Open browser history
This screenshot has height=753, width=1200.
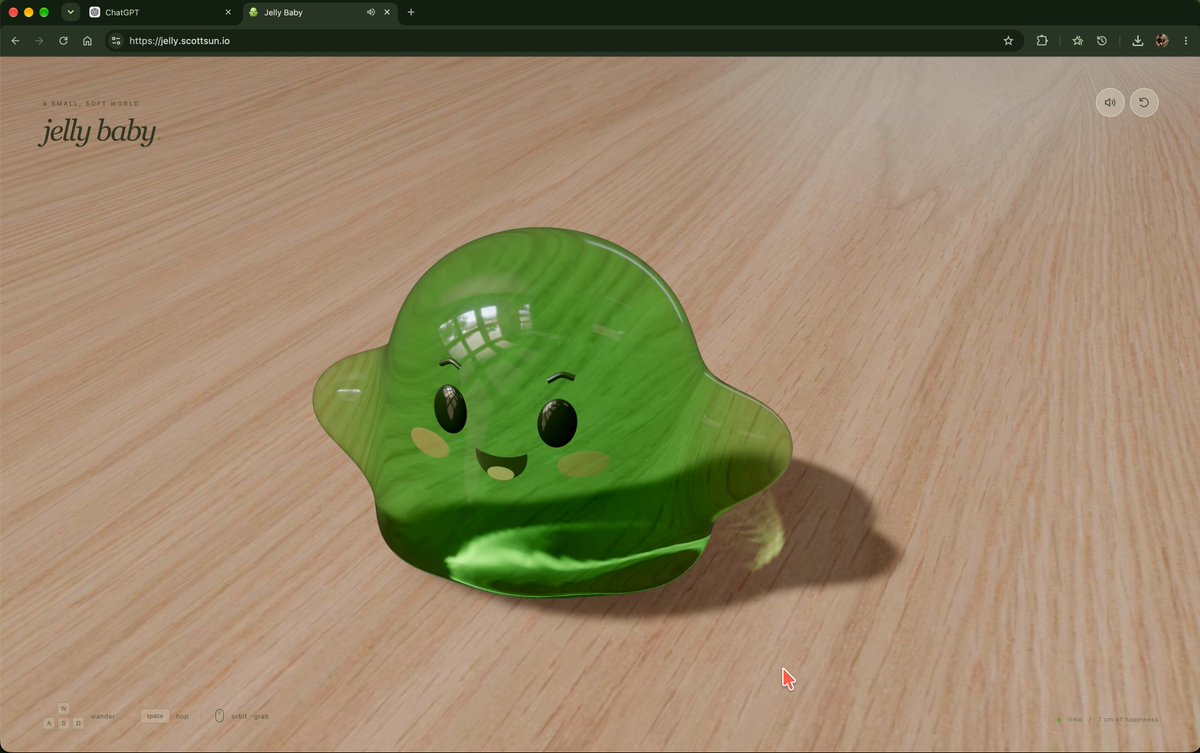[x=1101, y=41]
